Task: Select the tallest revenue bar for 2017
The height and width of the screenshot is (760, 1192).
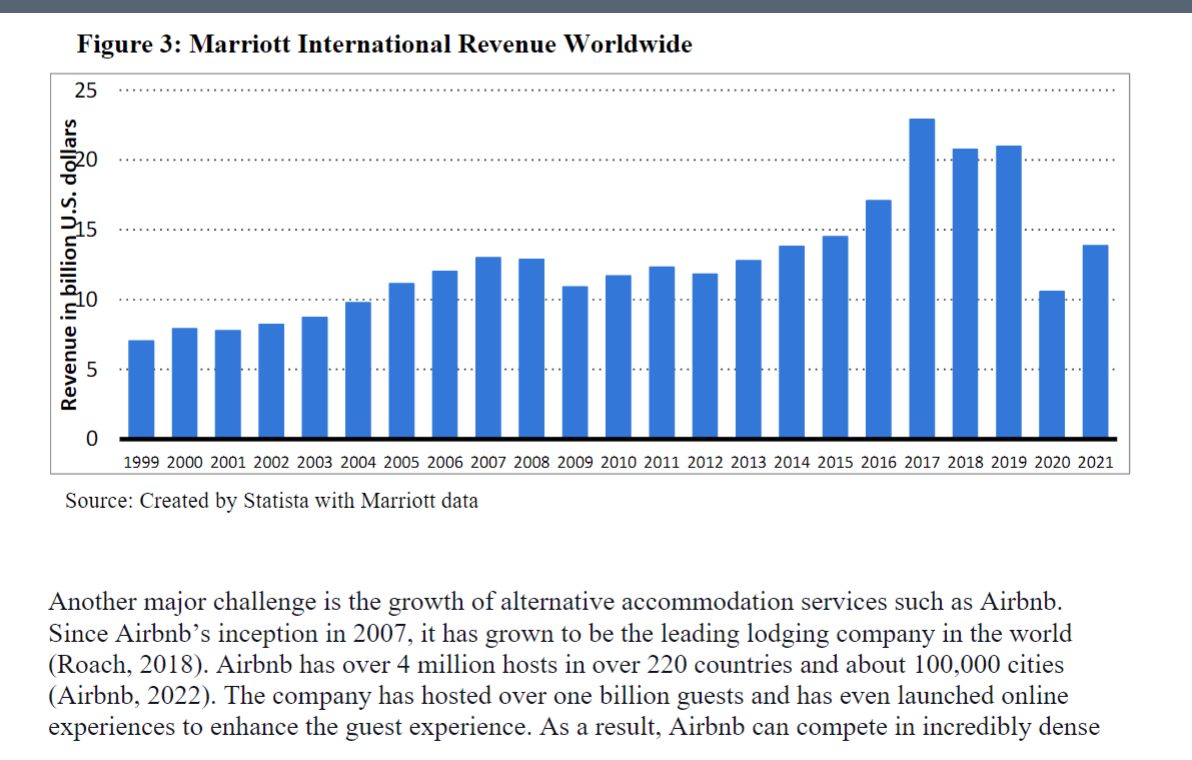Action: [922, 280]
